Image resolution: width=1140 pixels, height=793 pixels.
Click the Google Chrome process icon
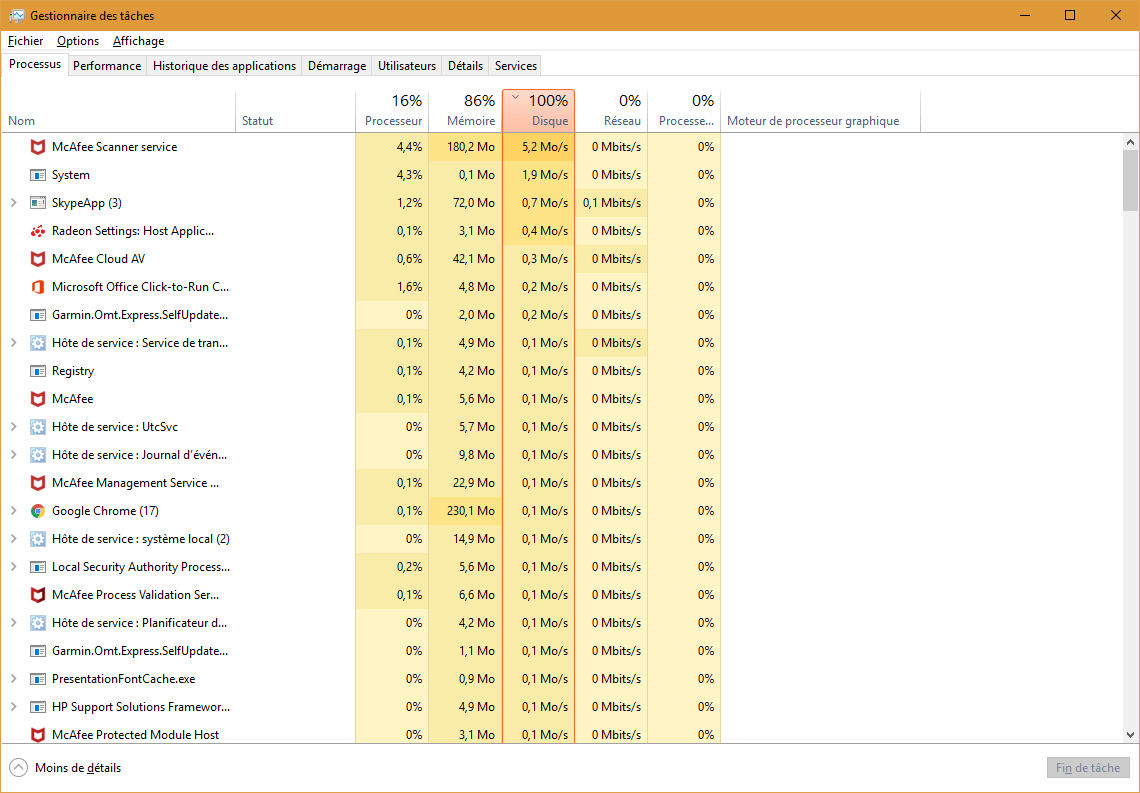[x=38, y=511]
